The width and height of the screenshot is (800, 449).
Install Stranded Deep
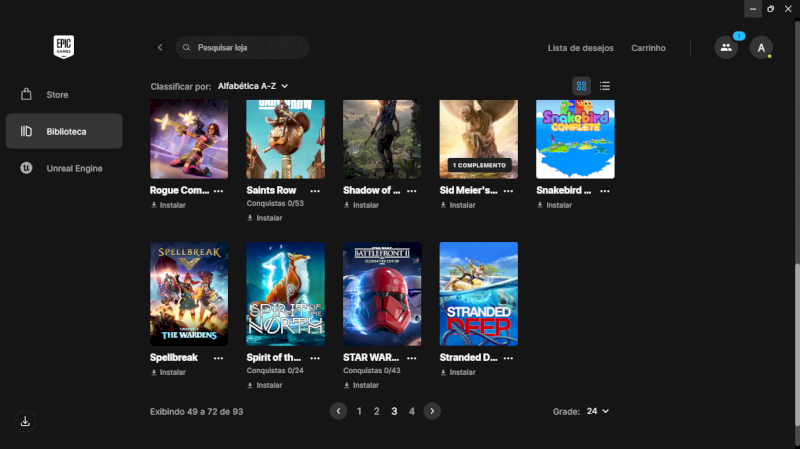(x=458, y=372)
